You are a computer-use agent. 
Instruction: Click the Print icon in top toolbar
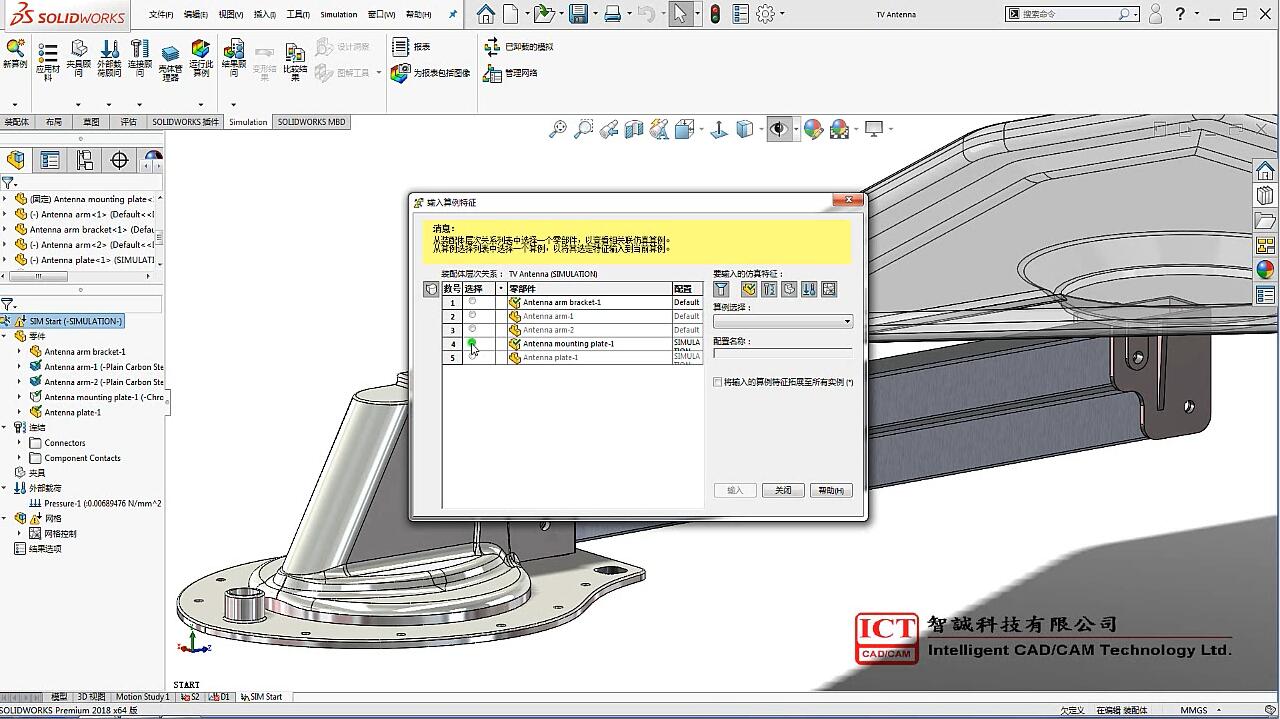coord(613,14)
